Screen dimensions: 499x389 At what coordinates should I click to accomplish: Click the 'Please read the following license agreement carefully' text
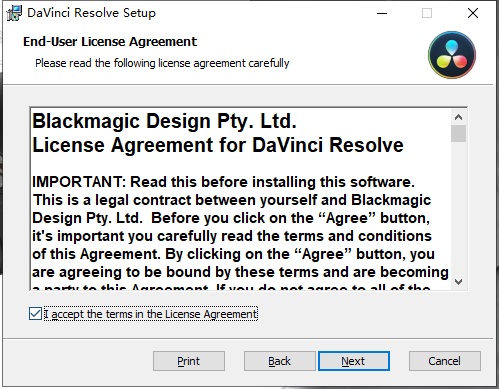pyautogui.click(x=162, y=63)
